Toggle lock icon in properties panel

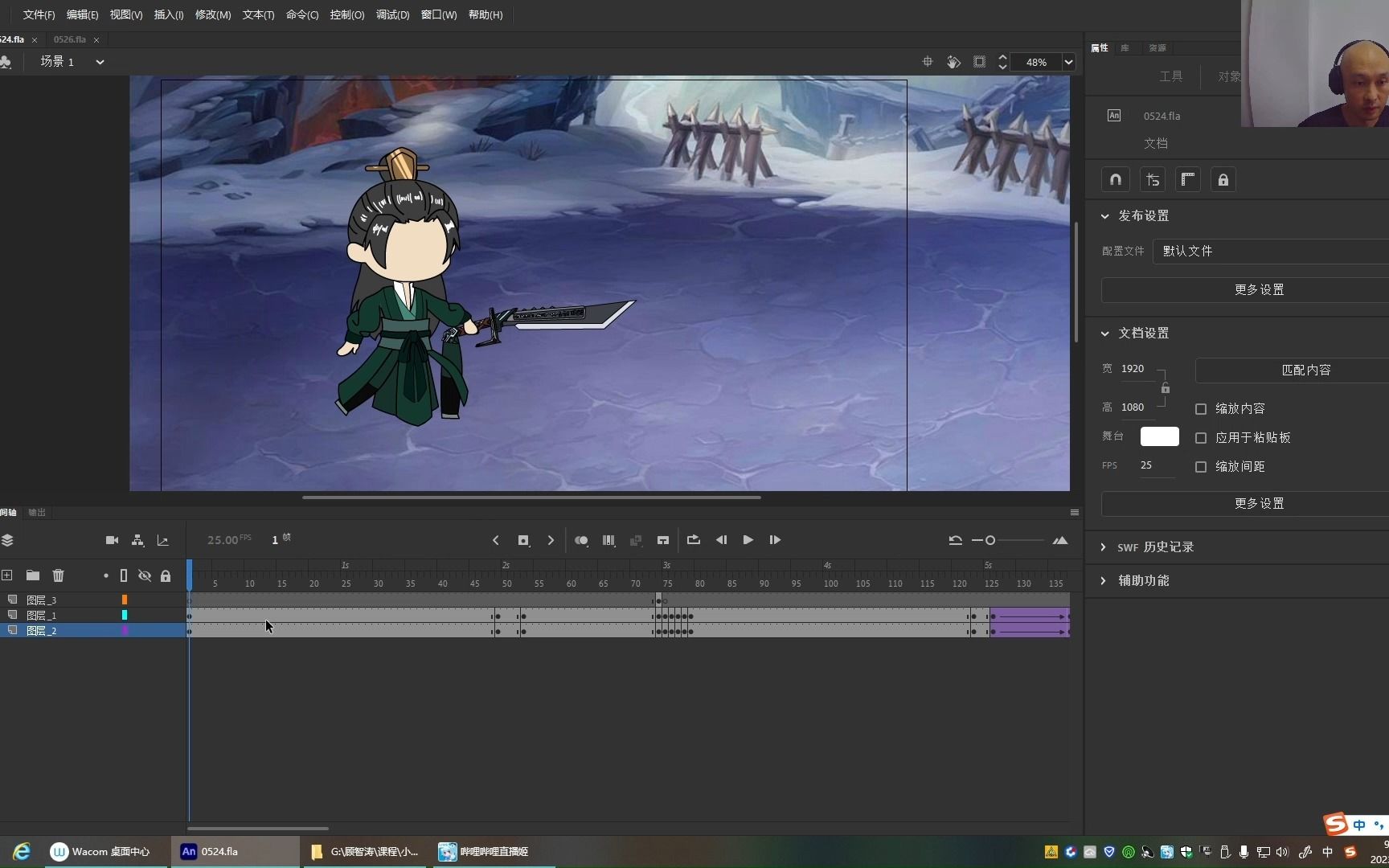coord(1223,180)
